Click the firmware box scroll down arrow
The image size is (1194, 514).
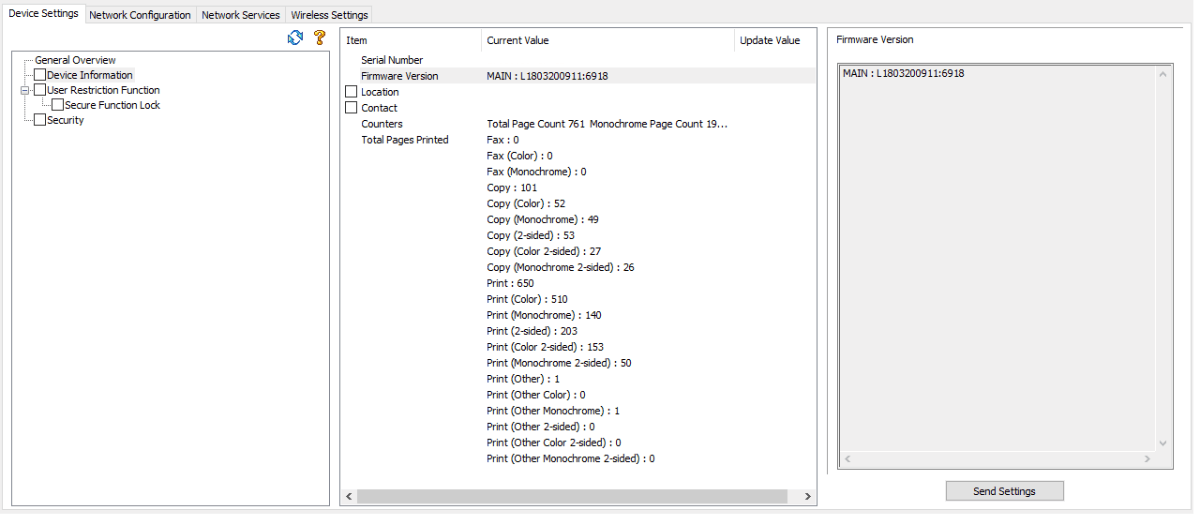pos(1161,443)
